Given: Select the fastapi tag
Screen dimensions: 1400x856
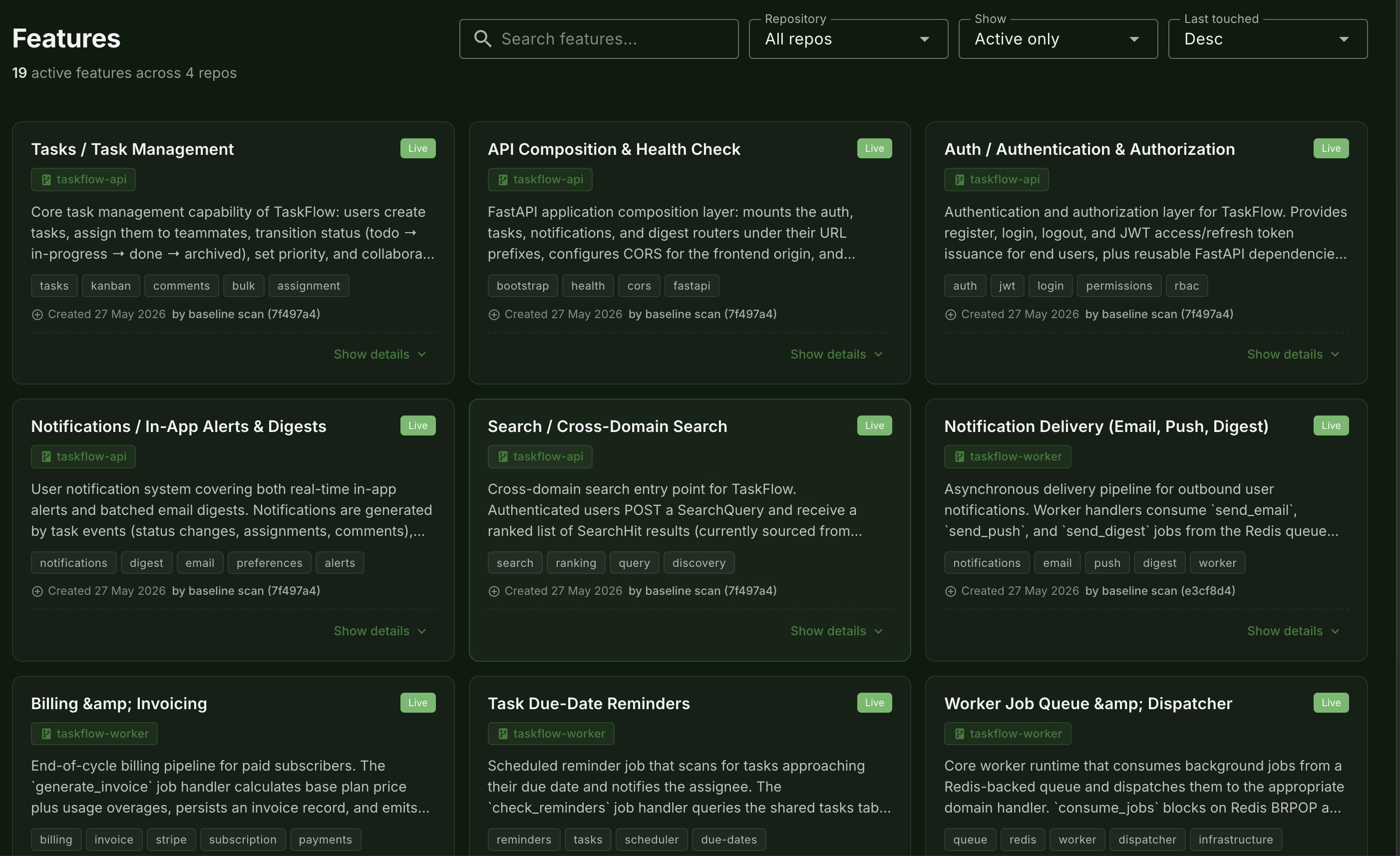Looking at the screenshot, I should pos(692,286).
